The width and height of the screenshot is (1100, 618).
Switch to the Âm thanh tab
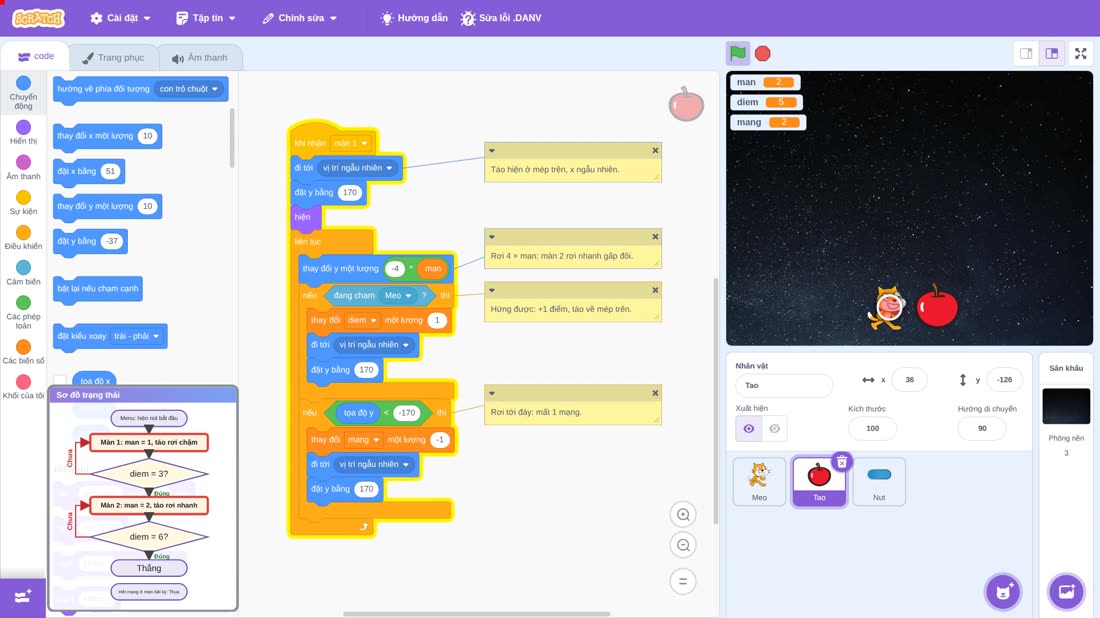(x=200, y=58)
